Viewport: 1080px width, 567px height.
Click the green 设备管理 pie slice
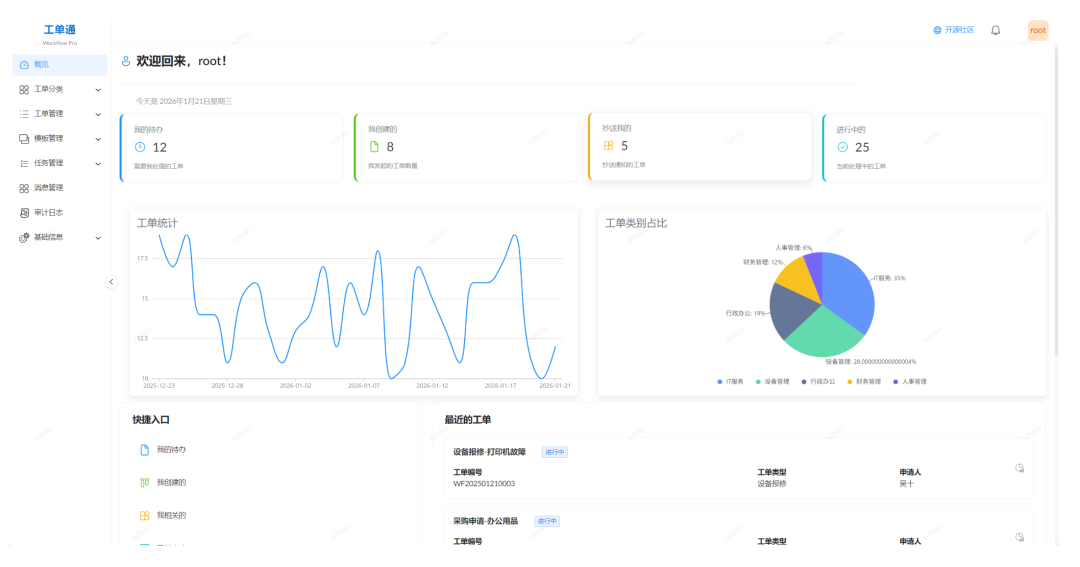click(x=823, y=334)
